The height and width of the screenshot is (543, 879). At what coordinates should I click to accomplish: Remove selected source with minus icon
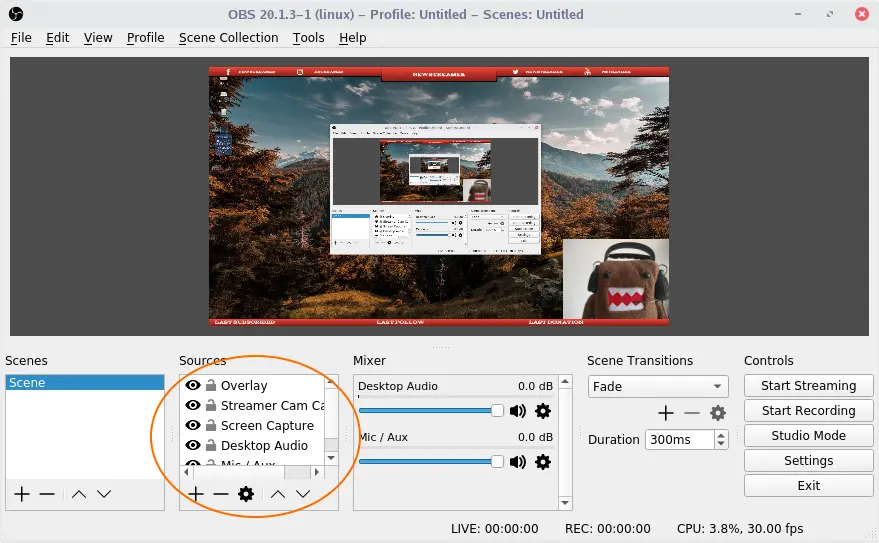[x=221, y=494]
